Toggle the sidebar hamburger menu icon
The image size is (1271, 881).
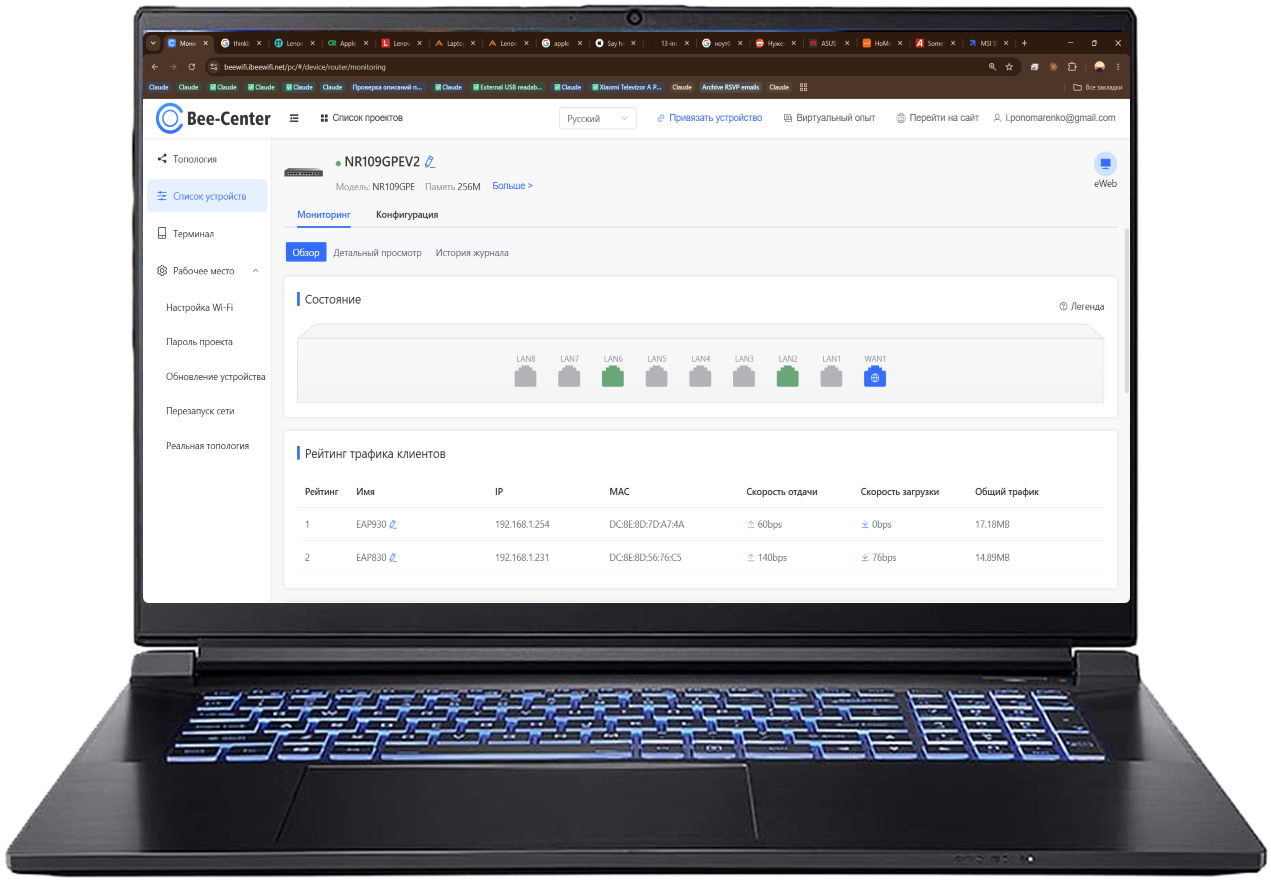pos(294,118)
